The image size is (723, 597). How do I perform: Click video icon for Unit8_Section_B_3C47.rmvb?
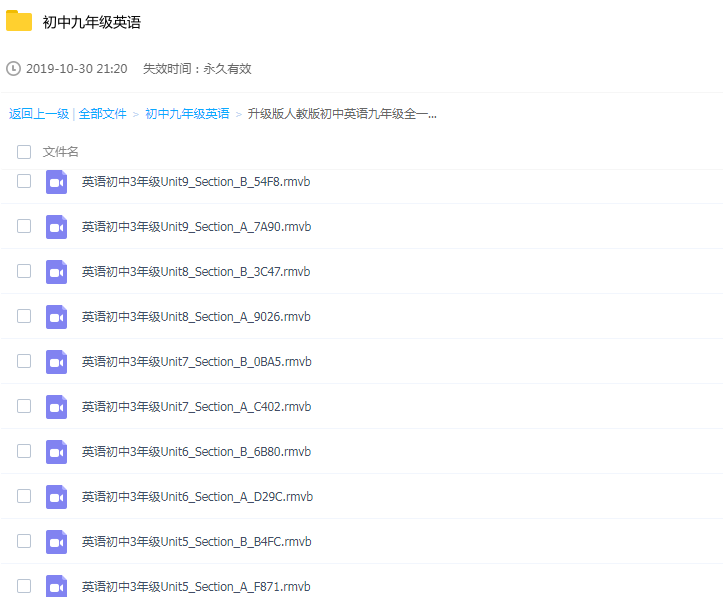pos(56,272)
